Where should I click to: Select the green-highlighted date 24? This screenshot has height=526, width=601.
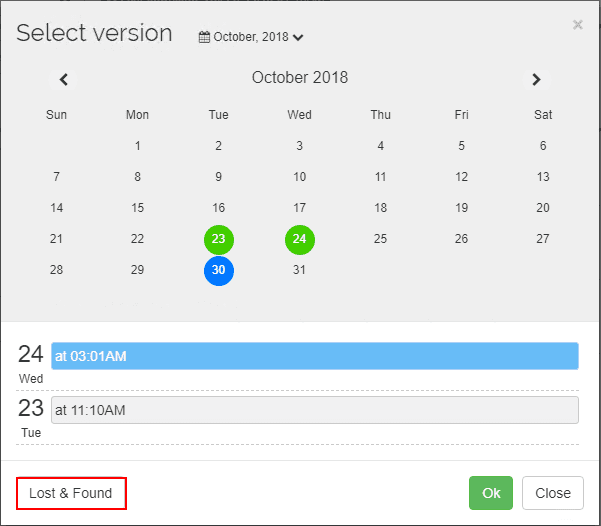(299, 240)
